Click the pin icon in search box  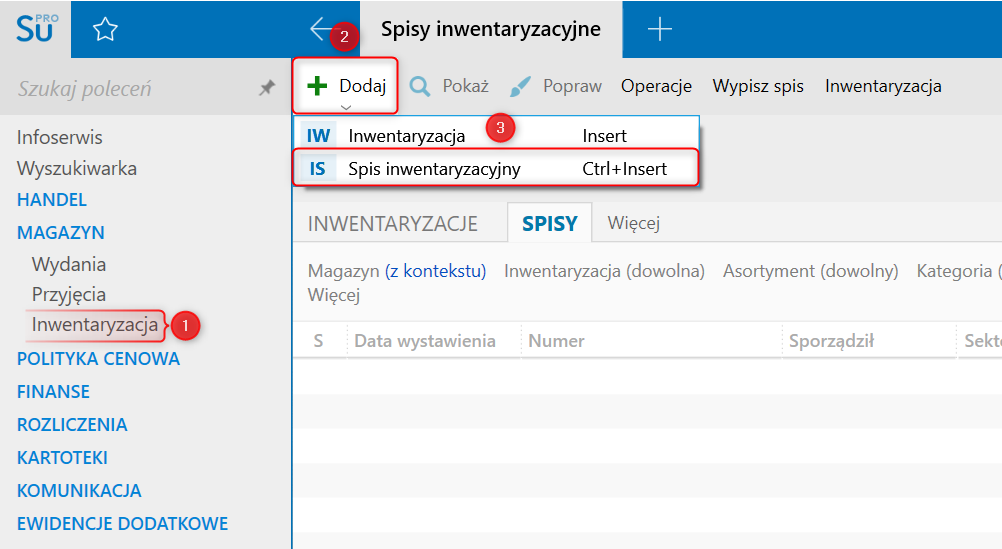267,88
